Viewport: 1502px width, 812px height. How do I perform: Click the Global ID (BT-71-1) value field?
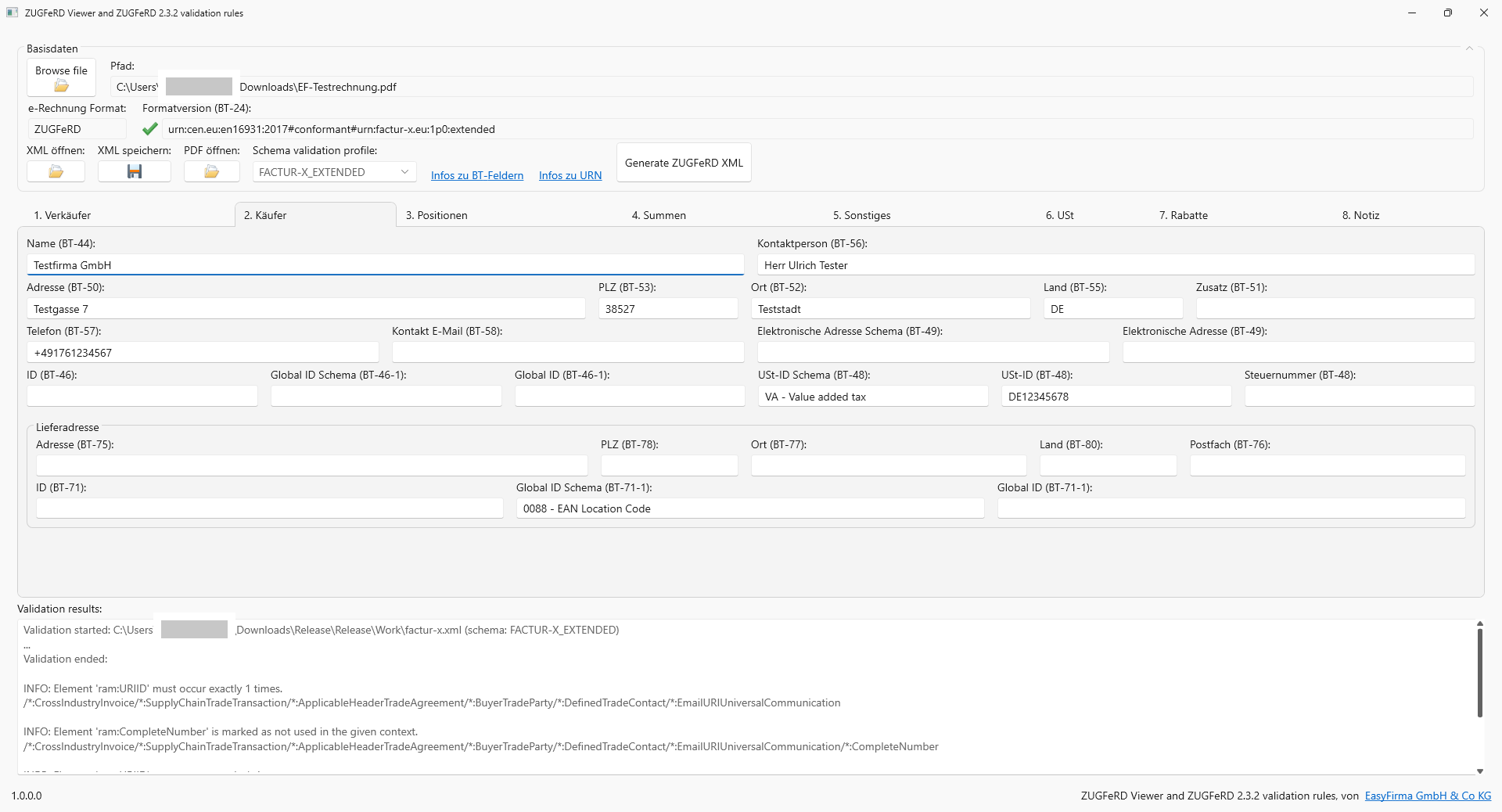(x=1231, y=508)
